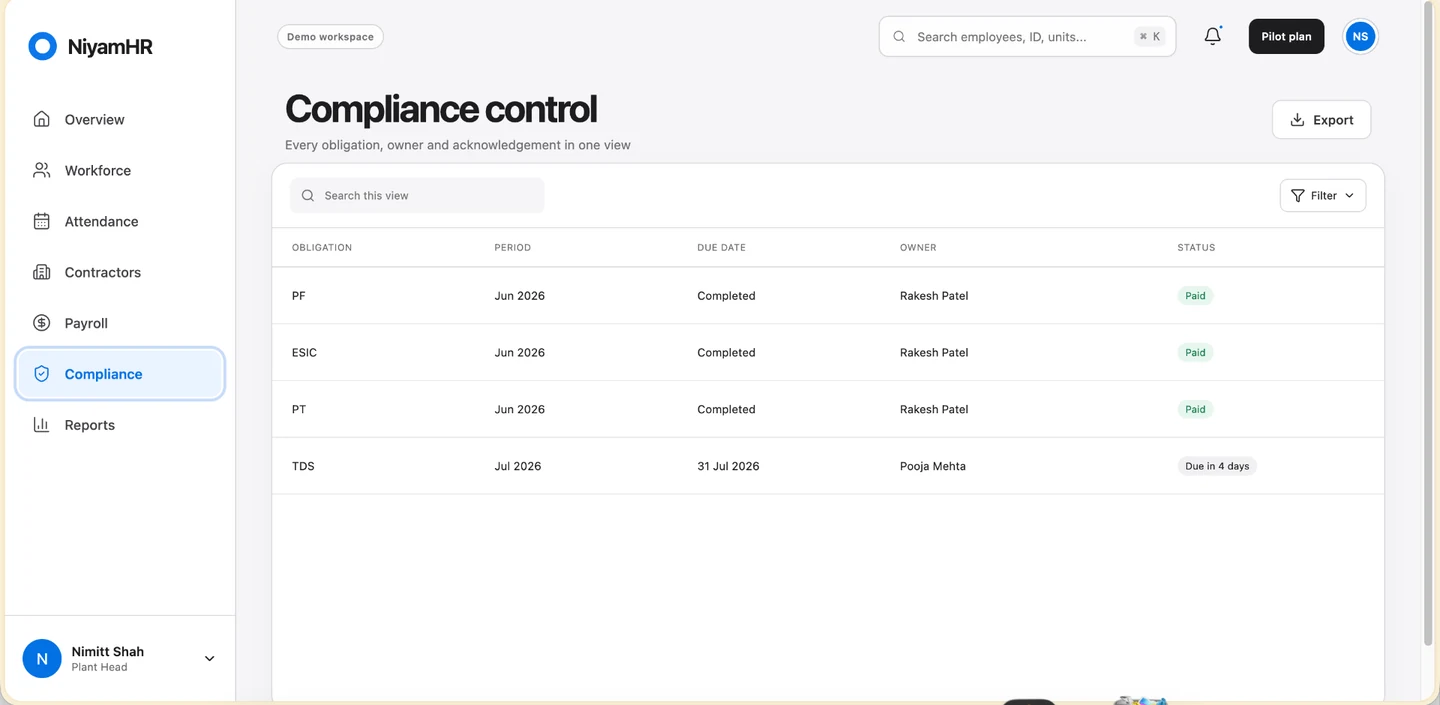Click the Reports bar chart icon
1440x705 pixels.
tap(41, 425)
